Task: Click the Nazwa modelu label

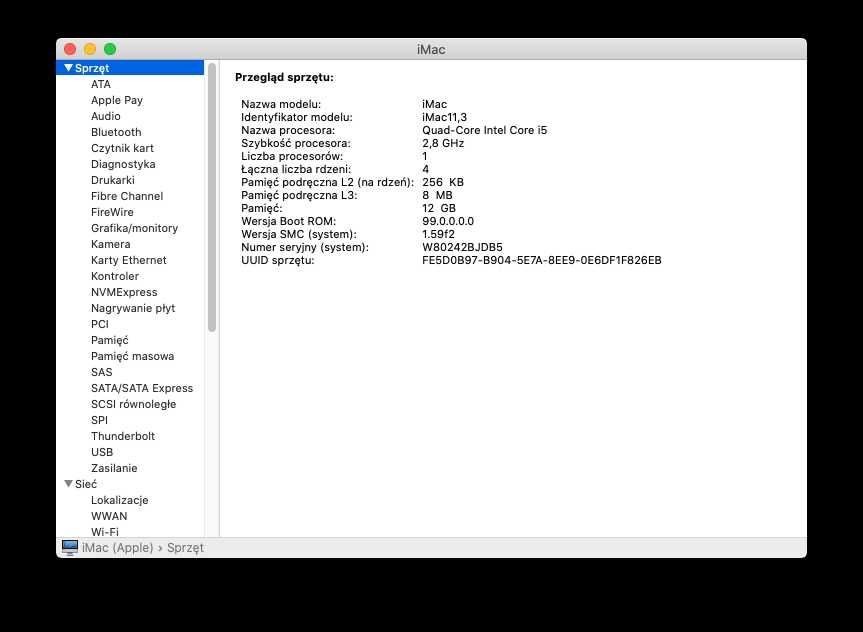Action: [x=281, y=104]
